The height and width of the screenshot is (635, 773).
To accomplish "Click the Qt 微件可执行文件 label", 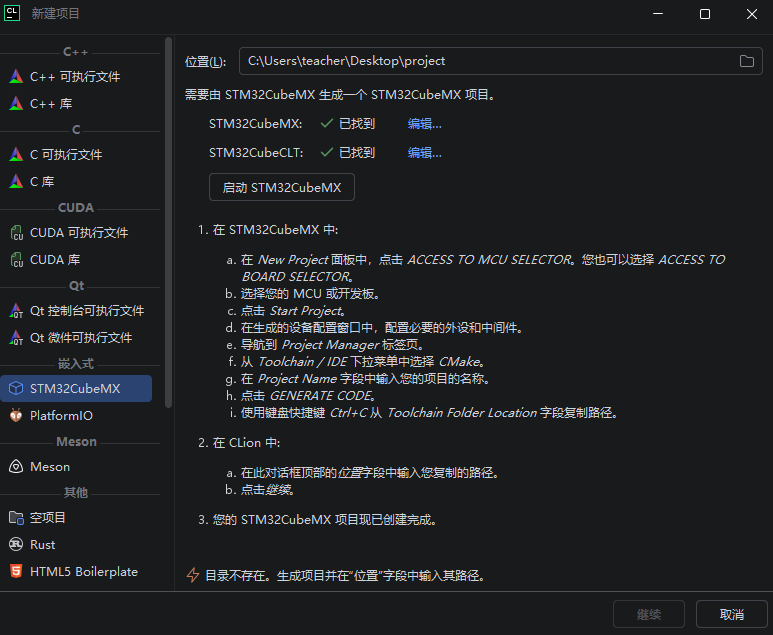I will [x=81, y=338].
